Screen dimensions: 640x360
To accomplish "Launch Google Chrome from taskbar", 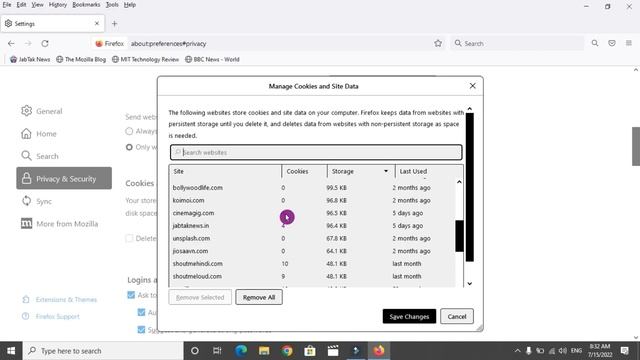I will pos(287,351).
